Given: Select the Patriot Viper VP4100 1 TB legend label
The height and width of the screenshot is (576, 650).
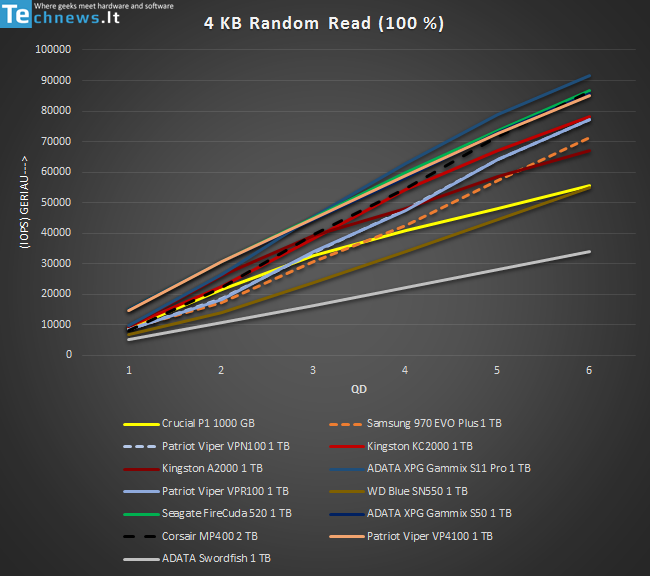Looking at the screenshot, I should click(x=429, y=536).
